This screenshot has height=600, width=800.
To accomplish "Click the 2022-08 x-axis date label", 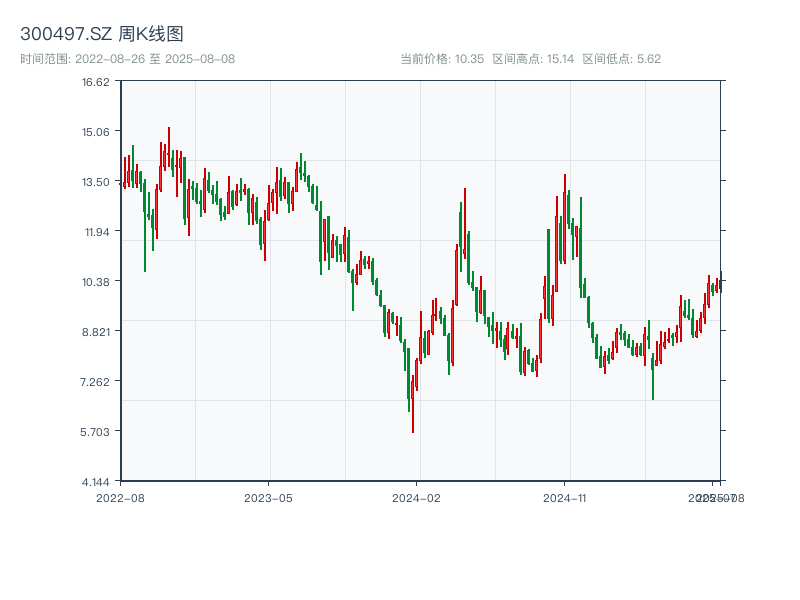I will (x=120, y=497).
